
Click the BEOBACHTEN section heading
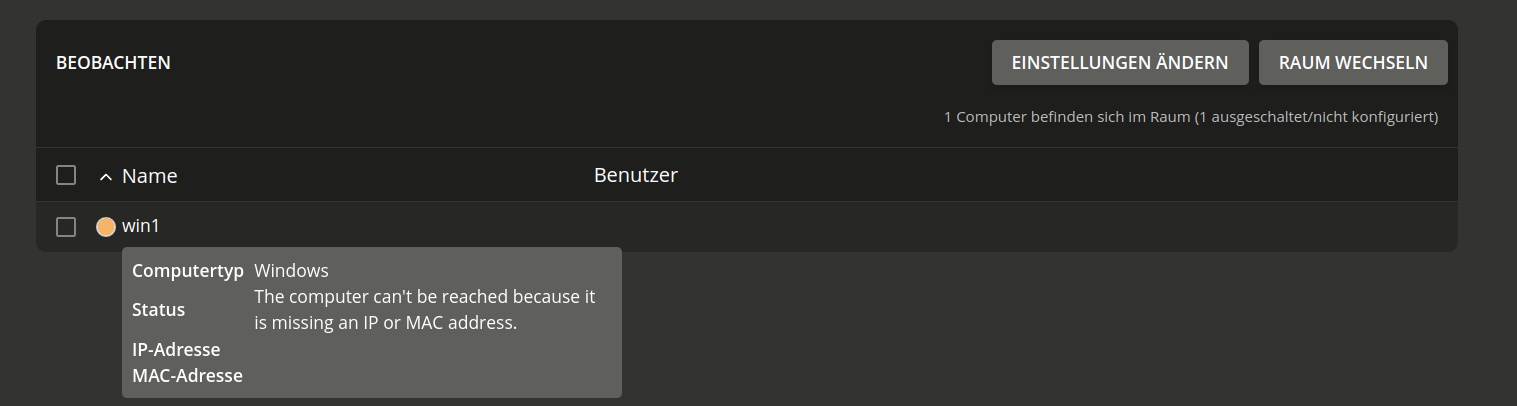(113, 63)
